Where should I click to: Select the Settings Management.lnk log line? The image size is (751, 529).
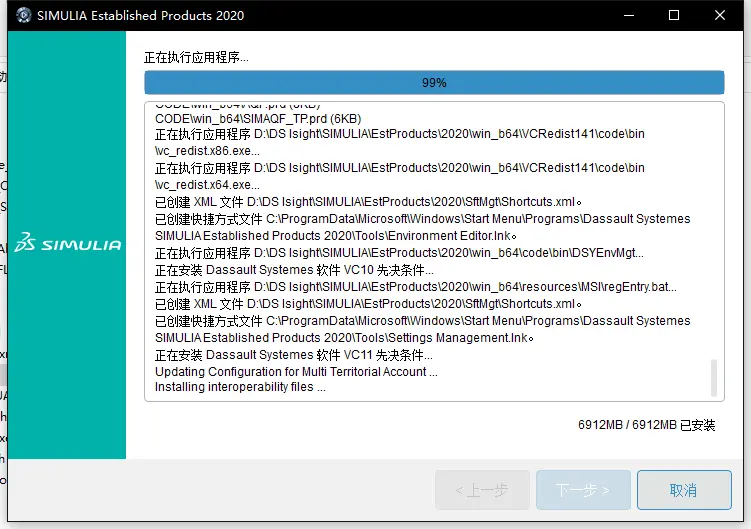click(344, 338)
